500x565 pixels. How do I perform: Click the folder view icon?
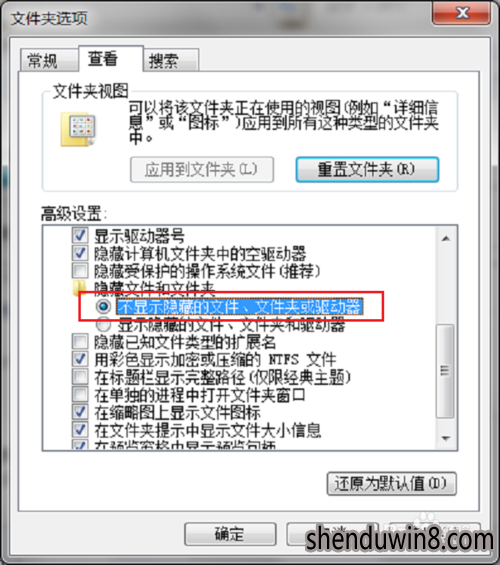tap(78, 130)
